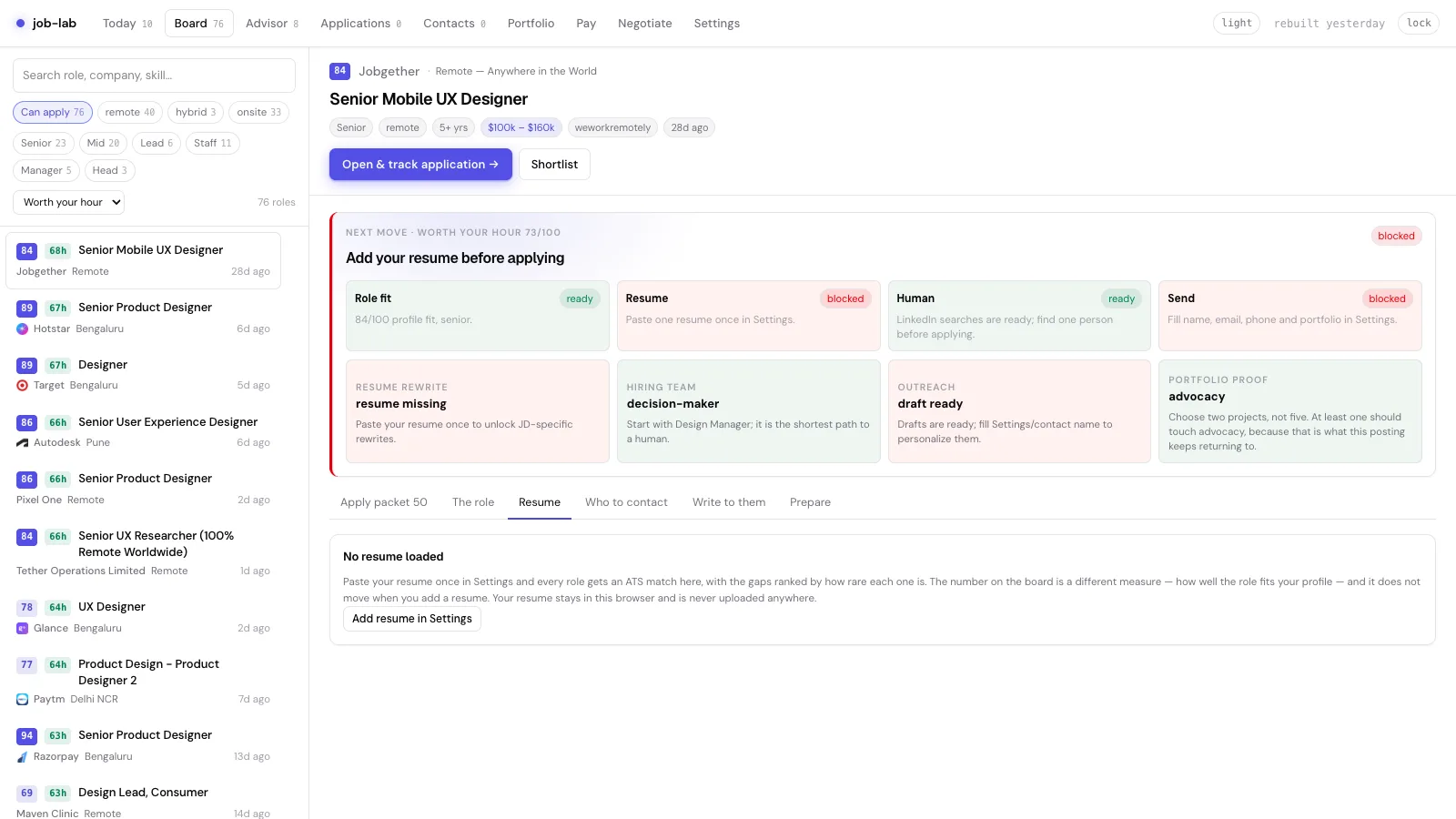Screen dimensions: 1456x819
Task: Click the Role fit status card
Action: click(478, 316)
